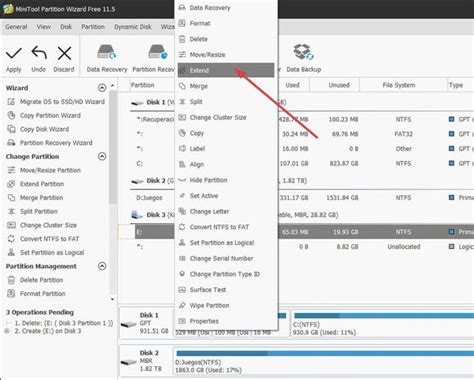Click the Apply checkmark icon
Image resolution: width=474 pixels, height=380 pixels.
14,53
